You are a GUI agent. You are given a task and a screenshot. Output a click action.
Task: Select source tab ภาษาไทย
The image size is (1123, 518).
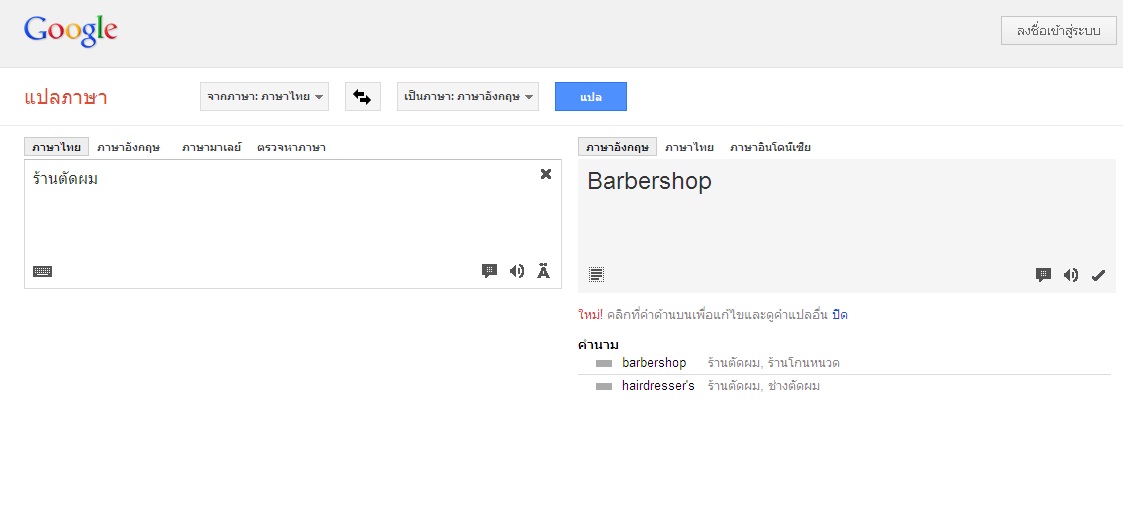coord(57,148)
